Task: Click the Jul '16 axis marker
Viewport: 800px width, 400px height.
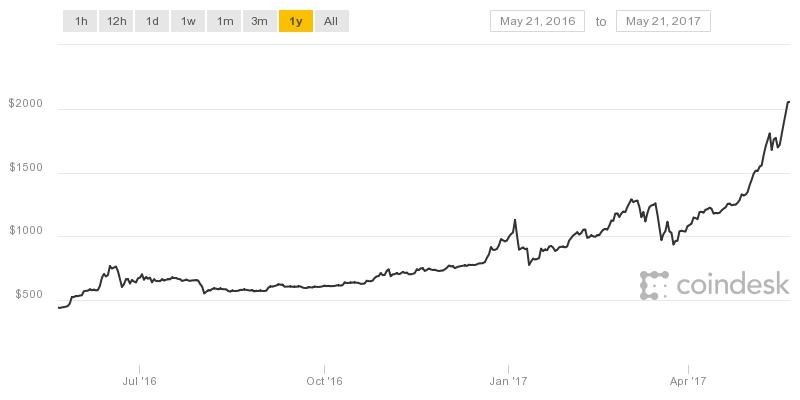Action: tap(139, 380)
